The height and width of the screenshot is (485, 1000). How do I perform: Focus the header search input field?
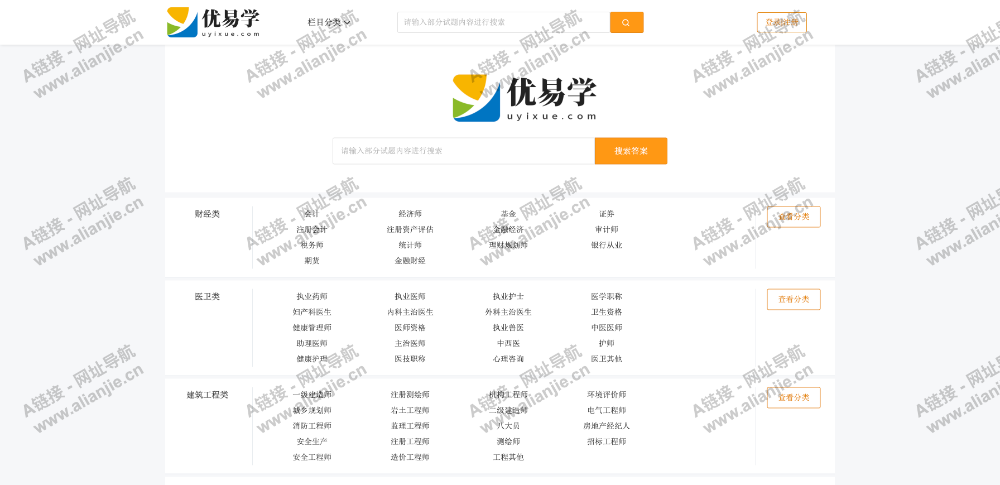pyautogui.click(x=503, y=22)
